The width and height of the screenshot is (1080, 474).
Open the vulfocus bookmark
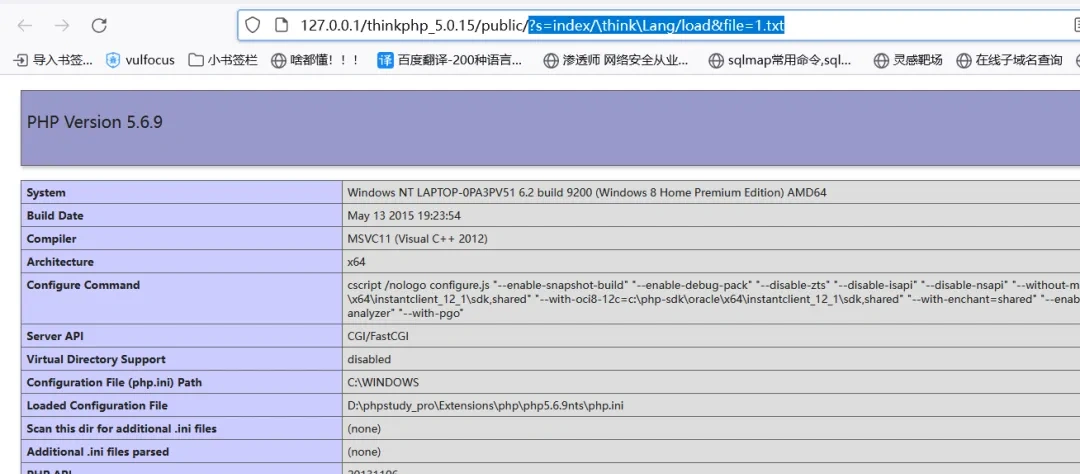(141, 61)
